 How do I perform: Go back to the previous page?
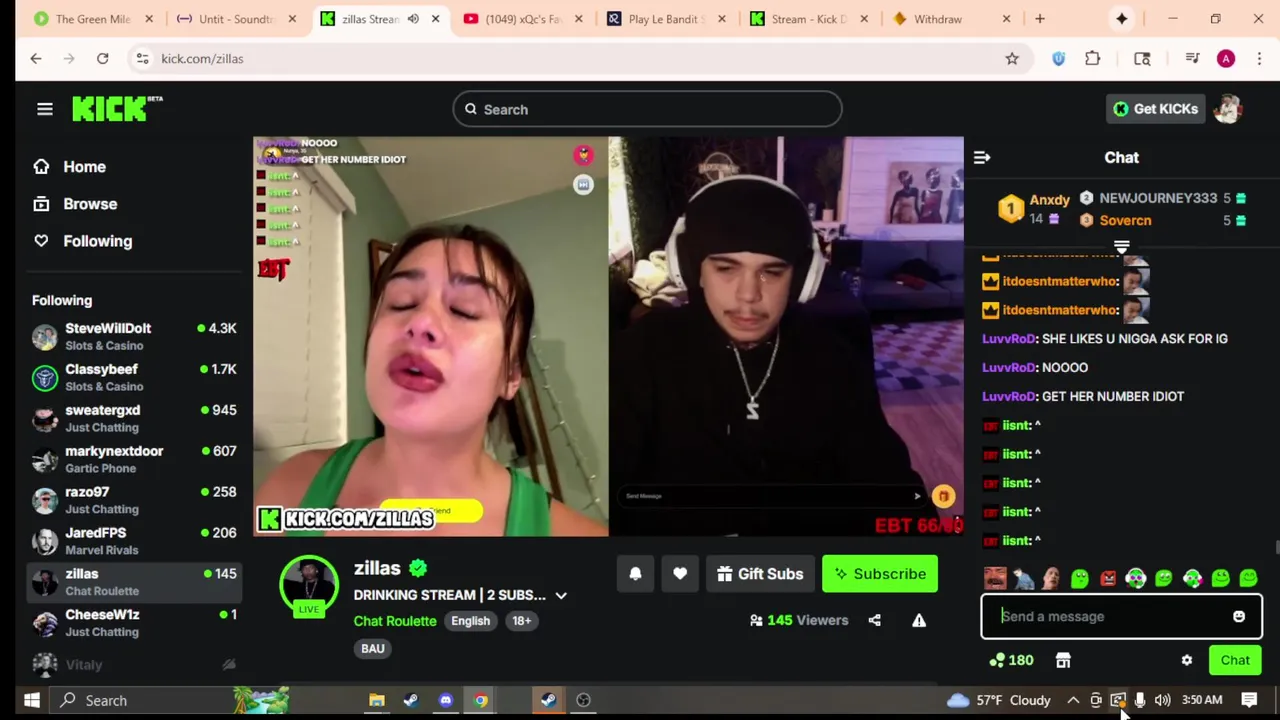pyautogui.click(x=36, y=59)
